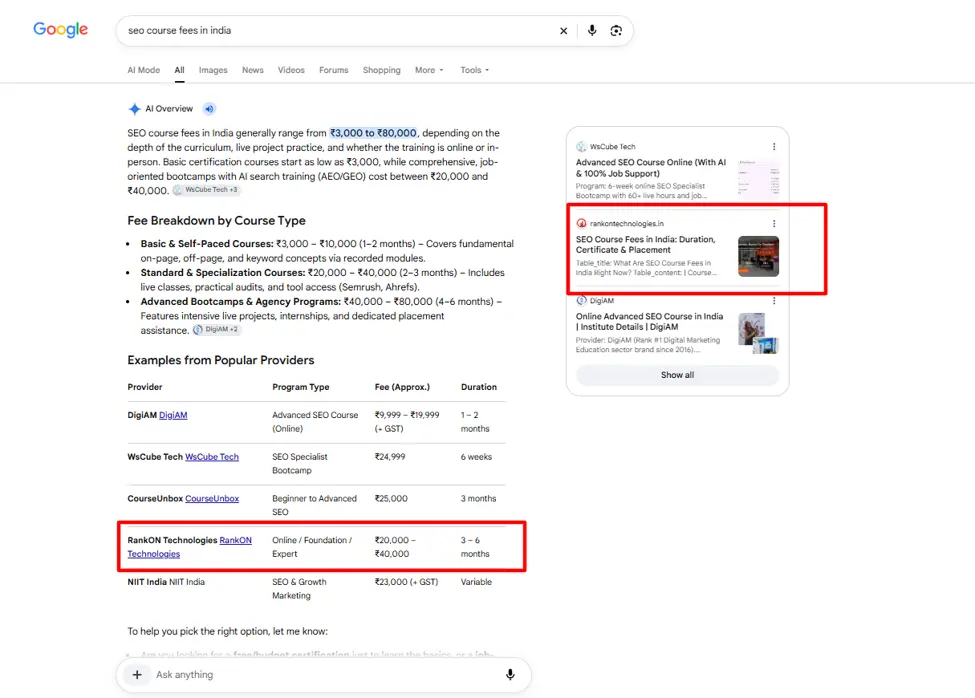
Task: Open the CourseUnbox link in table
Action: pyautogui.click(x=212, y=498)
